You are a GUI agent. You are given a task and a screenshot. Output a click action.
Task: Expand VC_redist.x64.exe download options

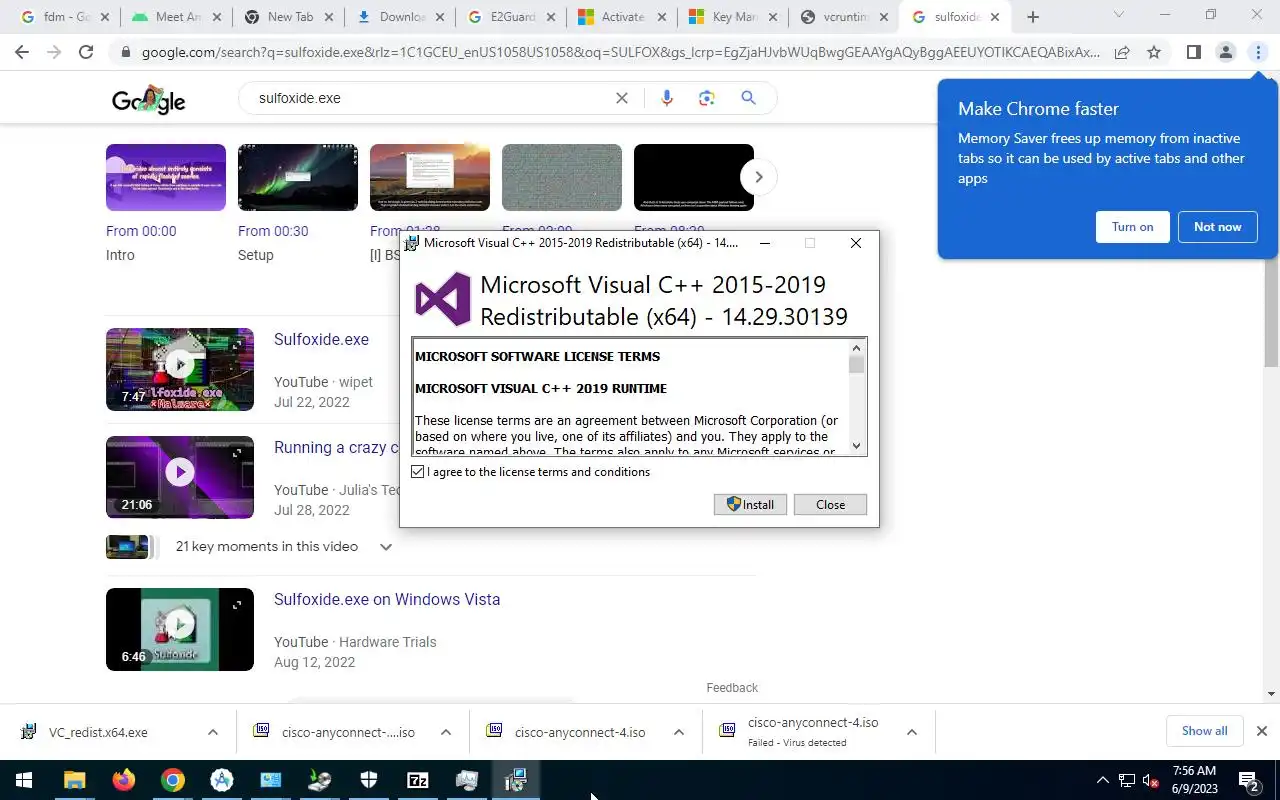(x=212, y=732)
